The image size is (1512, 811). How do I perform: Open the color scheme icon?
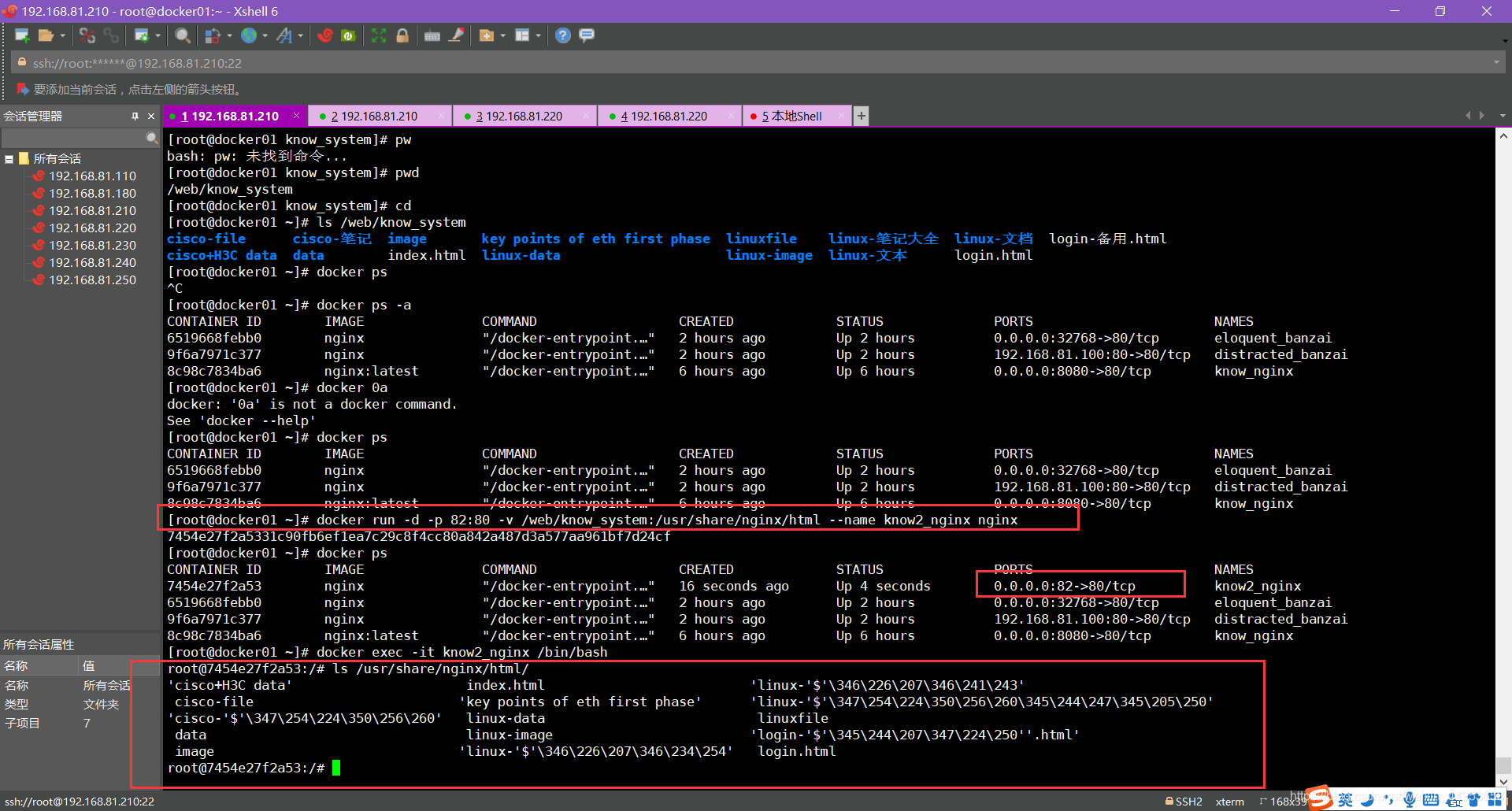click(x=213, y=35)
